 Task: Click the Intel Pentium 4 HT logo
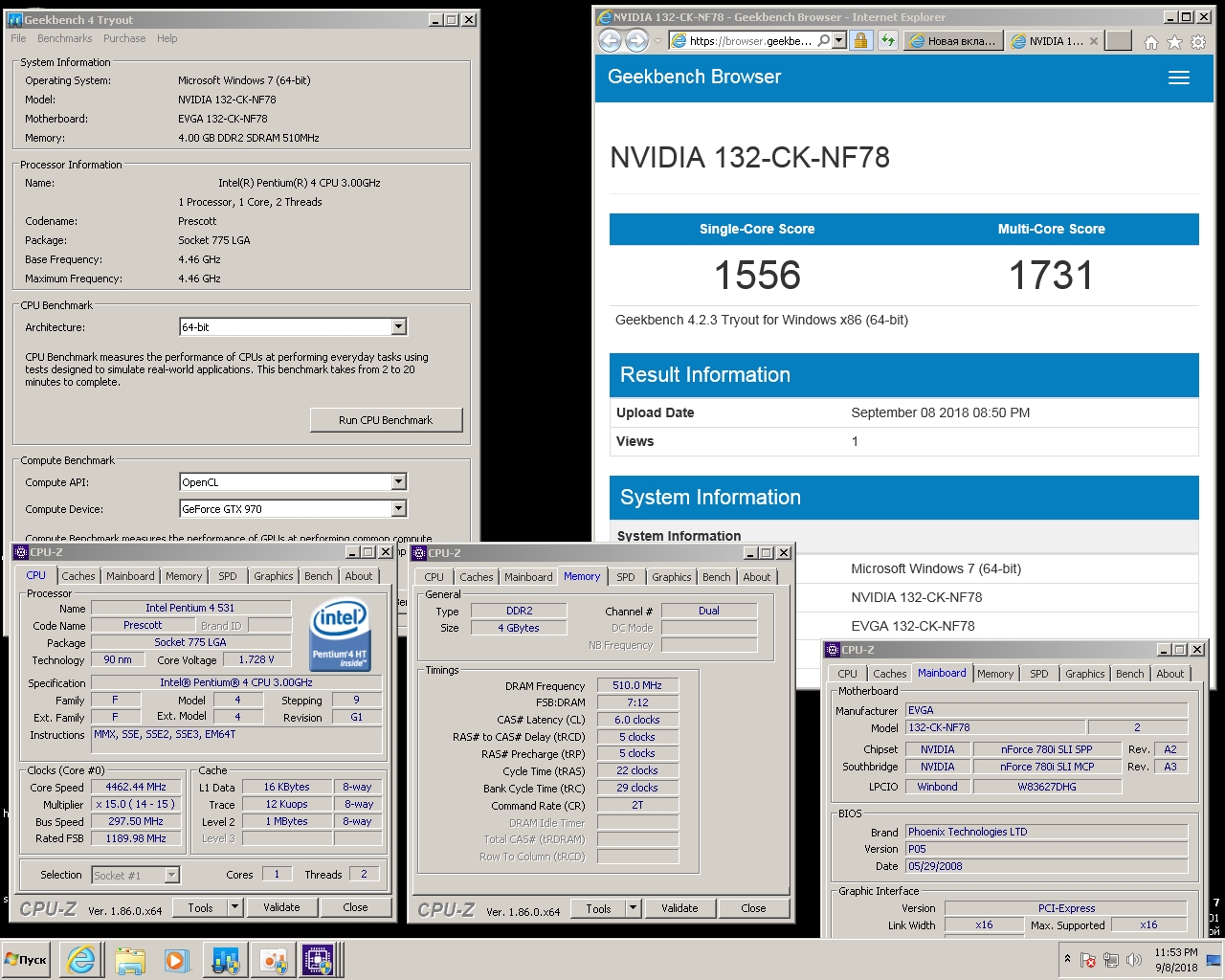coord(339,635)
